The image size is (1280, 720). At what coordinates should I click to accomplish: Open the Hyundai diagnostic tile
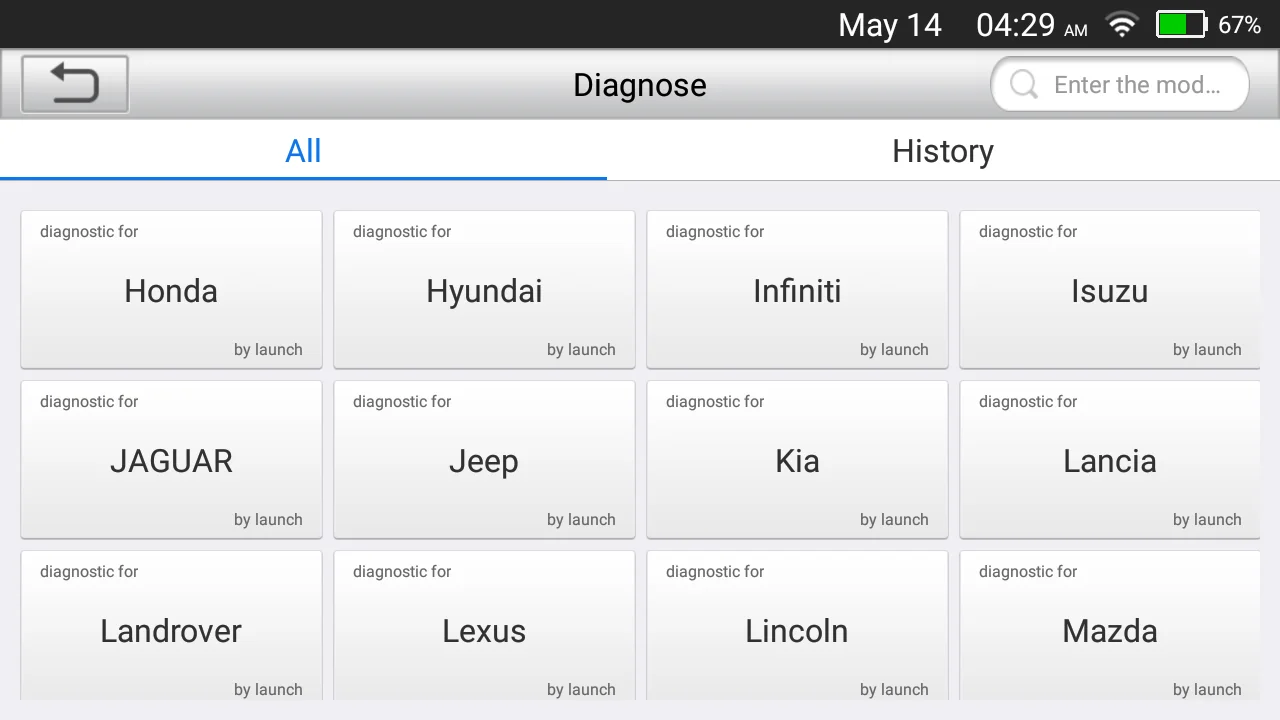point(484,289)
